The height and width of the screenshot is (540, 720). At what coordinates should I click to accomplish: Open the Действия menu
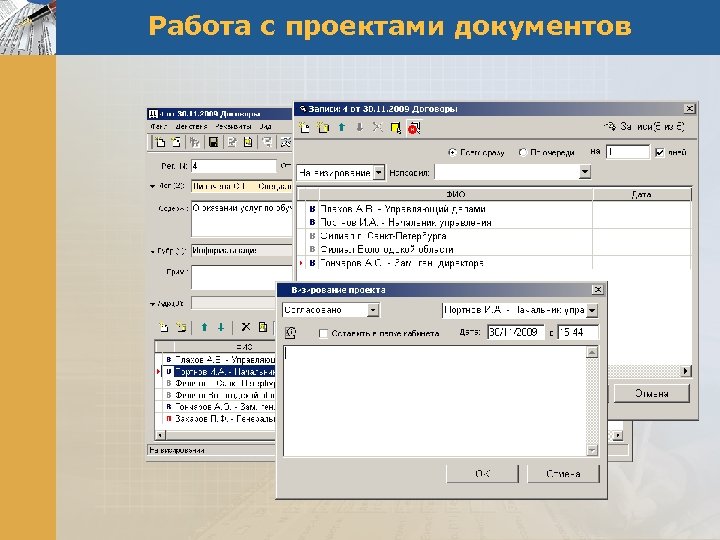click(x=191, y=126)
